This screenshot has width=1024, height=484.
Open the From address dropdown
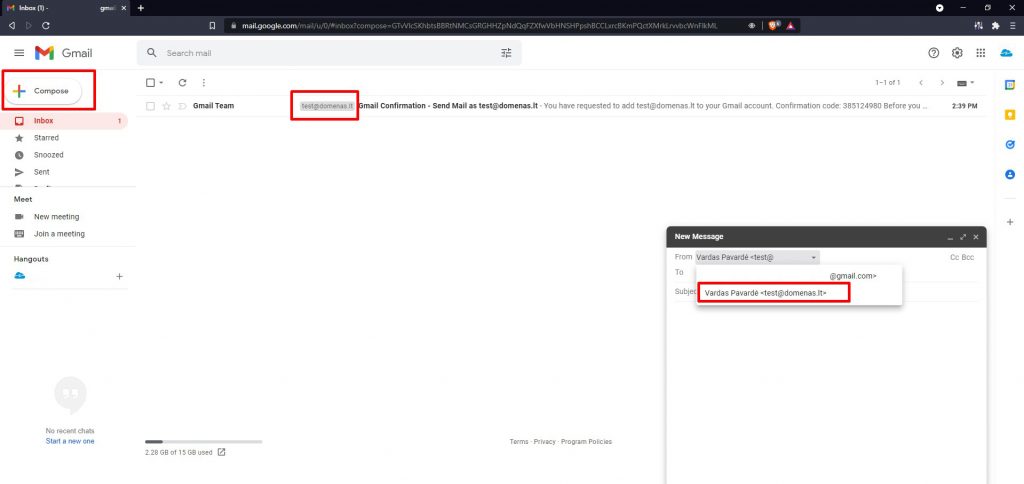pos(758,258)
